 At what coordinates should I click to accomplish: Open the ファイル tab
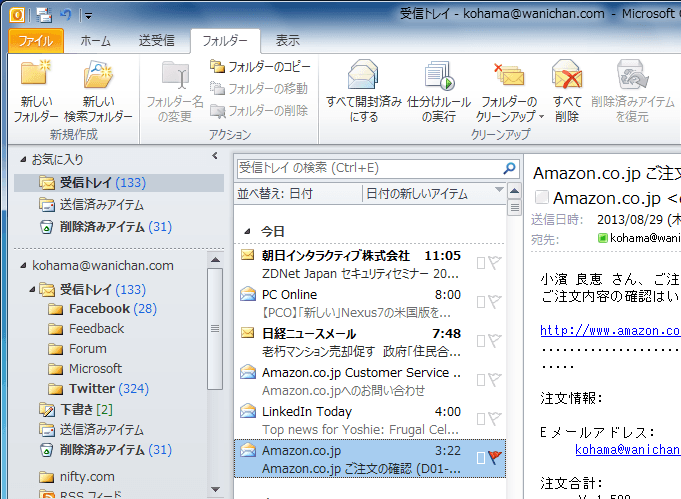click(x=36, y=41)
